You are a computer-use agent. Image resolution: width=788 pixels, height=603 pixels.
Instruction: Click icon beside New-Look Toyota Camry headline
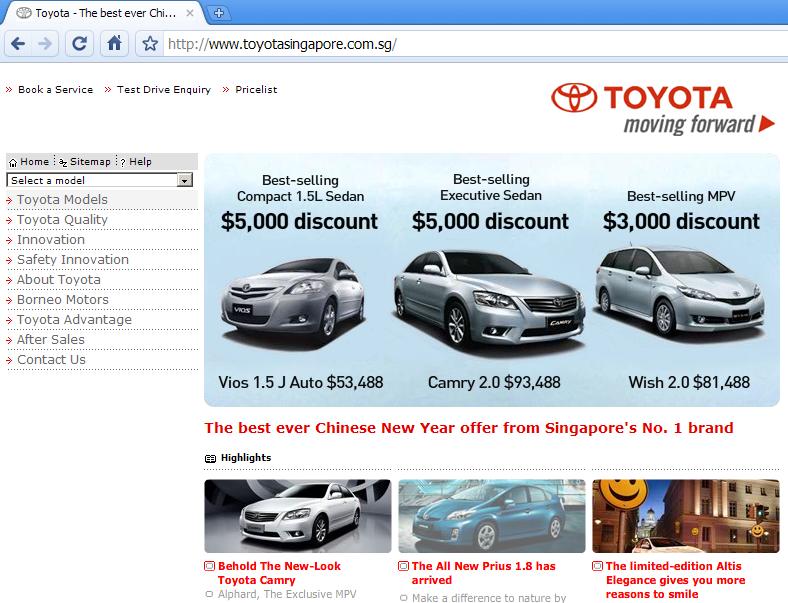[210, 566]
